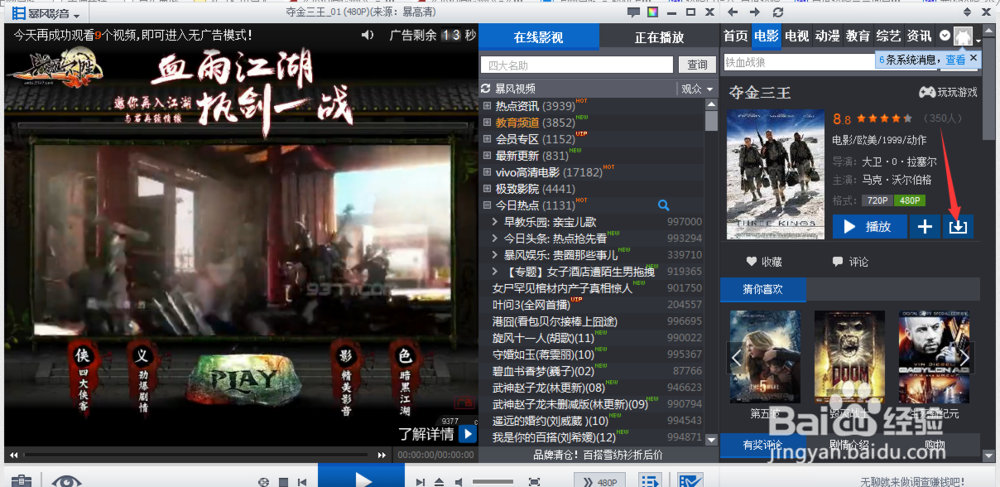Open the colorful skin changer icon
1000x487 pixels.
click(652, 12)
